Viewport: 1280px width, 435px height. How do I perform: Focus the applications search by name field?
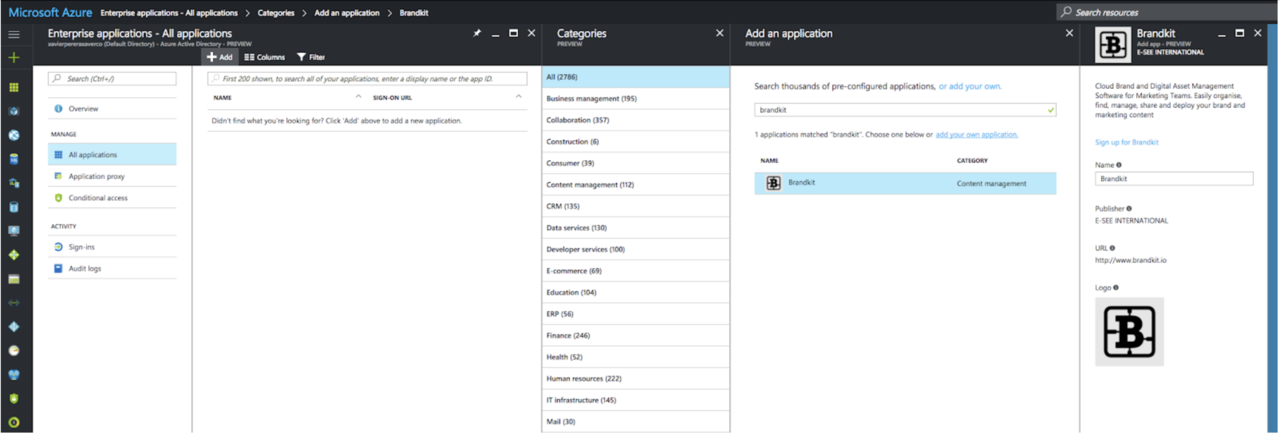click(367, 78)
